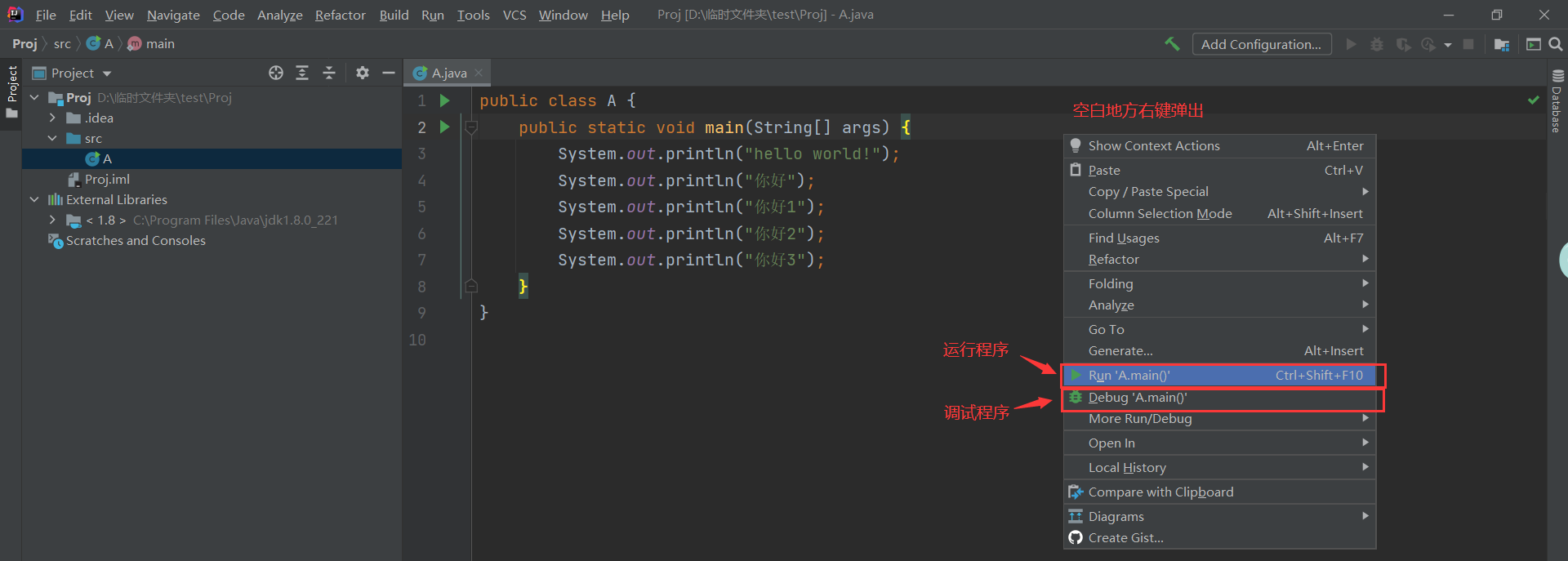Click the green Build project hammer icon

coord(1172,44)
